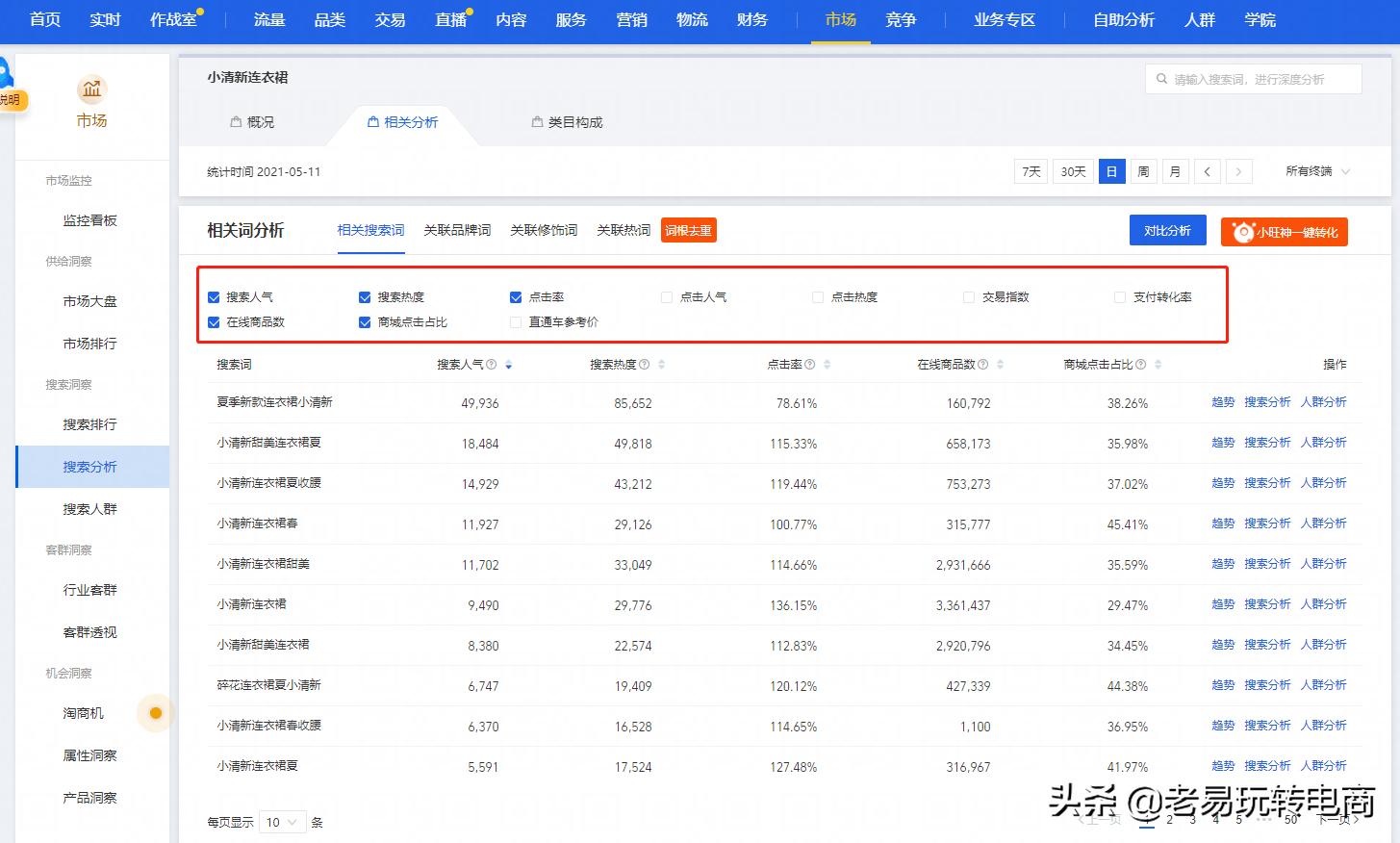Screen dimensions: 1400x843
Task: Open 趋势 for 夏季新款连衣裙小清新
Action: tap(1222, 401)
